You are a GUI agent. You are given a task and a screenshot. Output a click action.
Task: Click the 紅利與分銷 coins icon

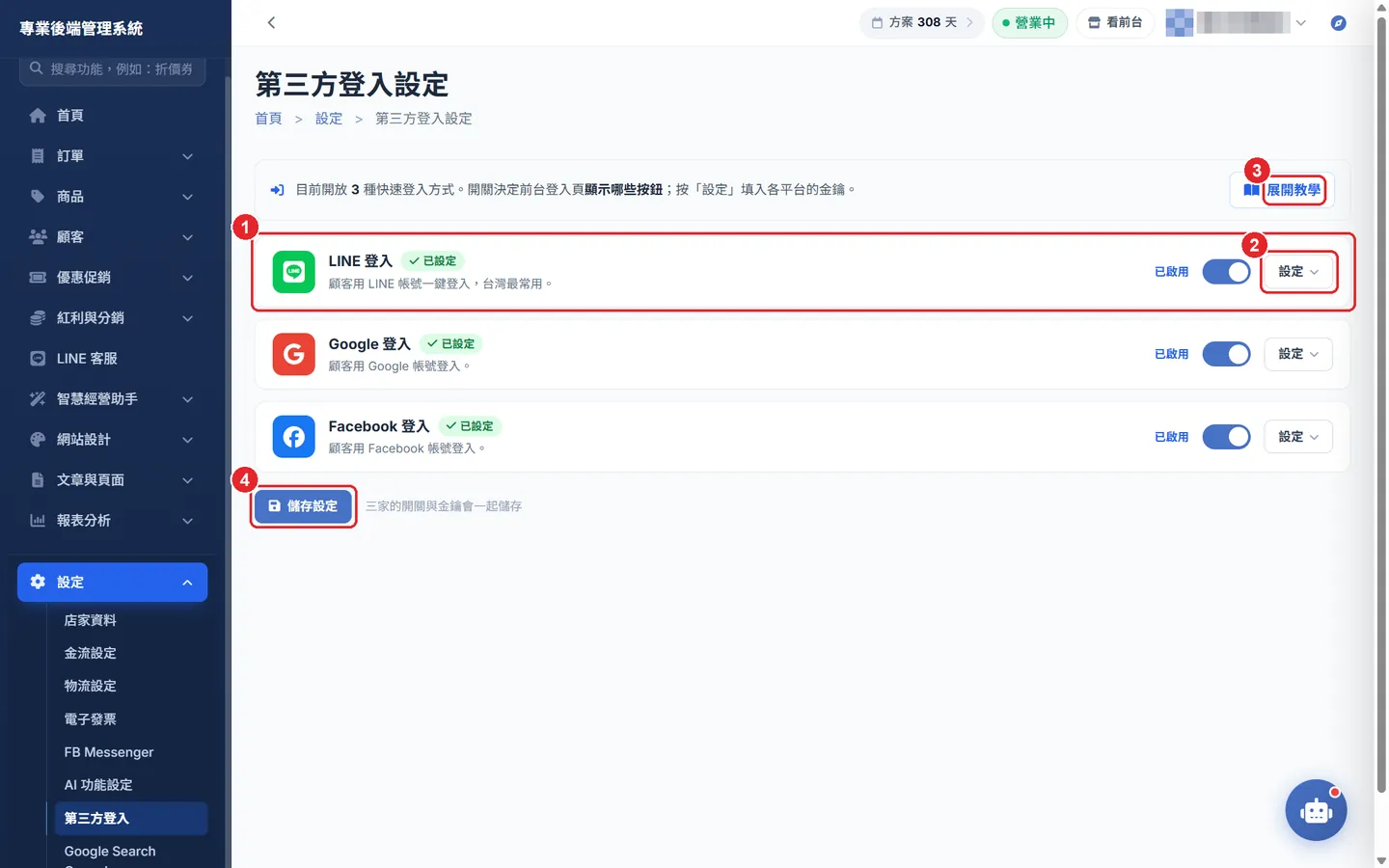coord(38,318)
